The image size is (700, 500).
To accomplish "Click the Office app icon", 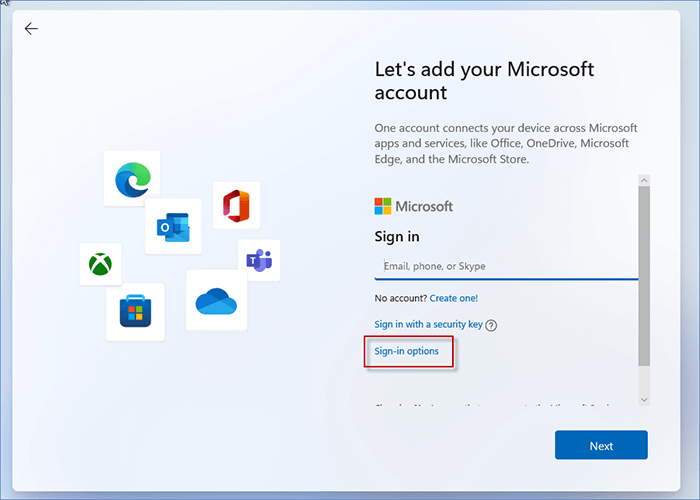I will (236, 205).
